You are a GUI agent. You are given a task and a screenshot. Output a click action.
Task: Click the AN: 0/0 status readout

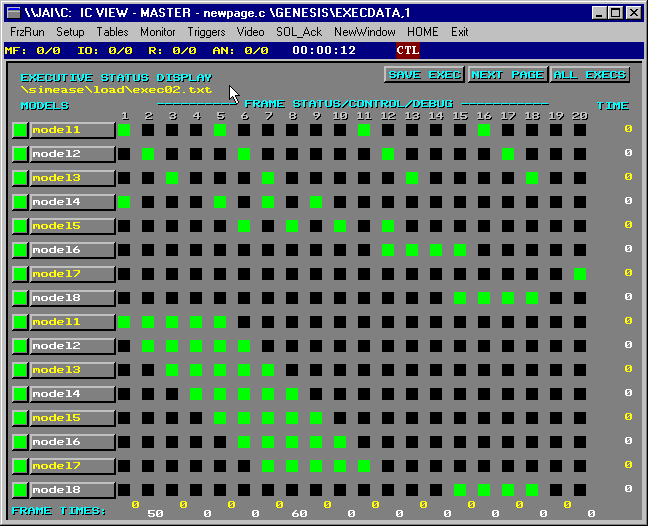pyautogui.click(x=240, y=50)
